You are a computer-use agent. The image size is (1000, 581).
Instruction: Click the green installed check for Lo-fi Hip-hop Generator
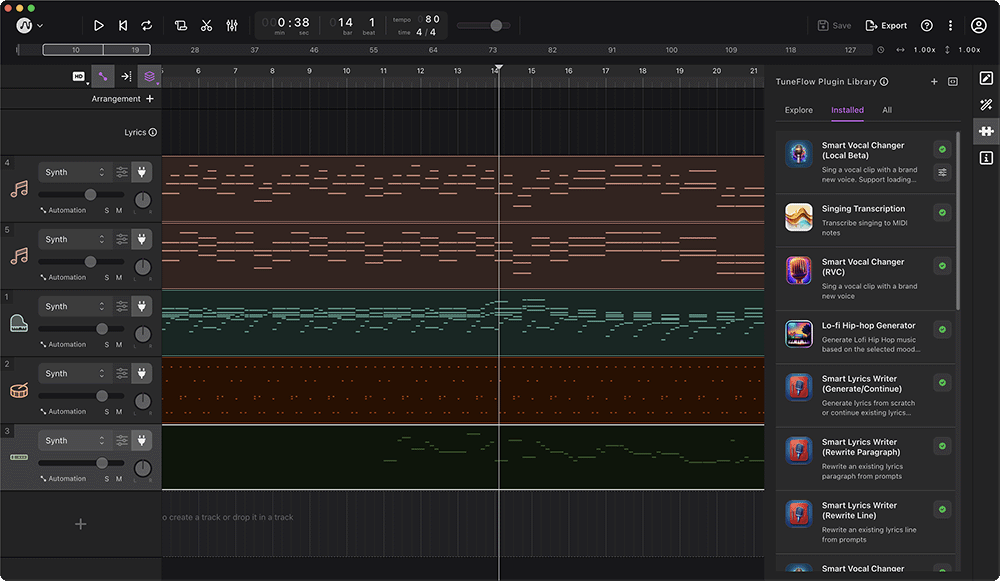pyautogui.click(x=942, y=330)
